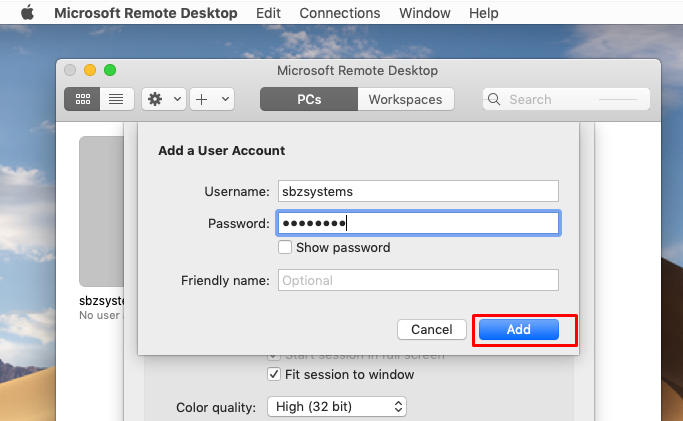Open the Apple menu
This screenshot has width=683, height=421.
point(27,13)
